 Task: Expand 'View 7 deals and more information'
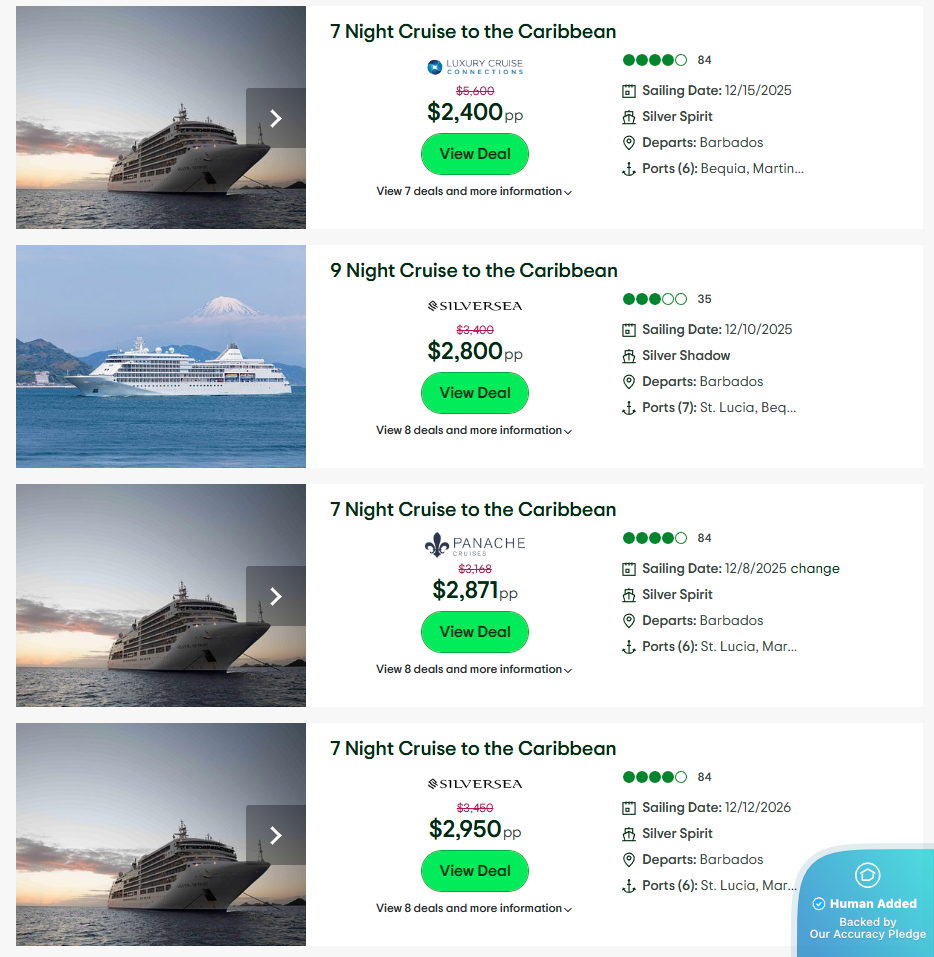(x=474, y=191)
